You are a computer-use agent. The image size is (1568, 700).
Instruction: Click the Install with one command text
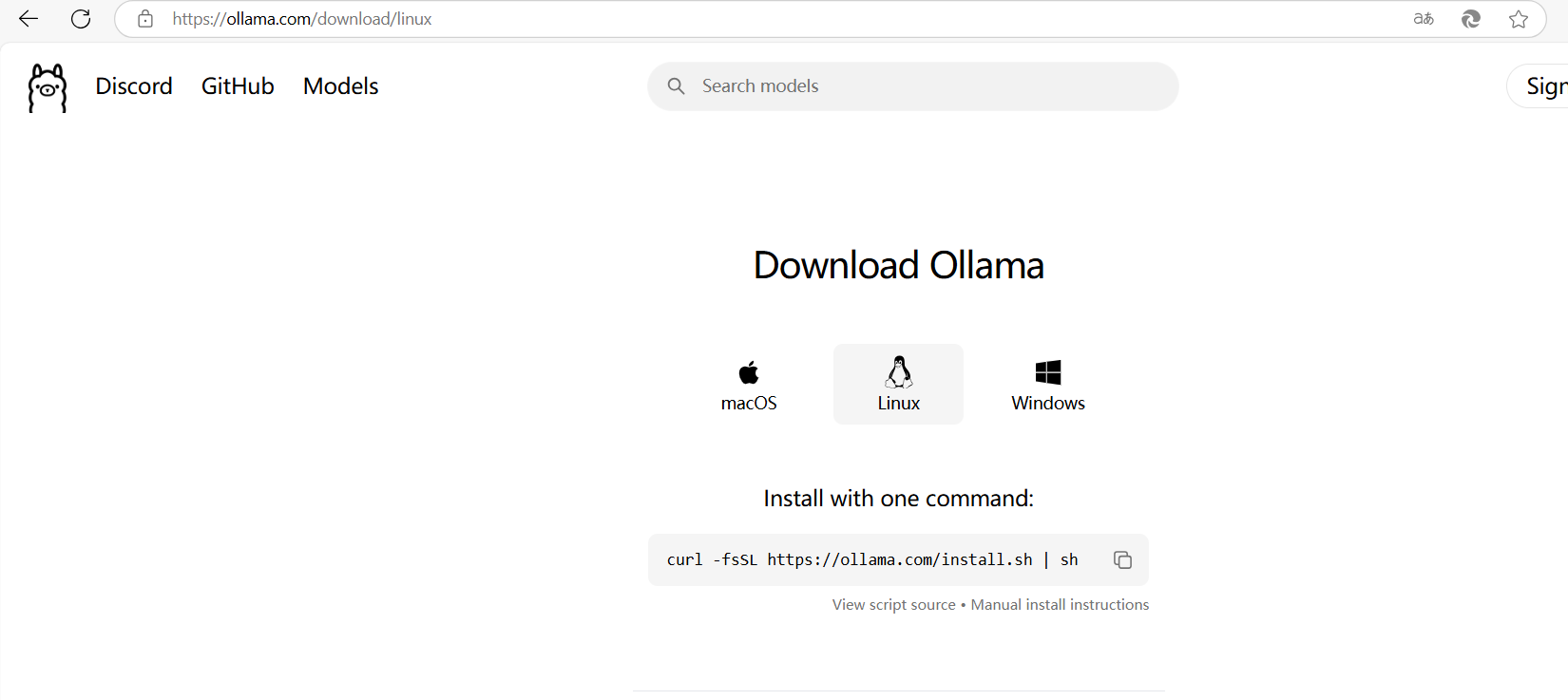click(898, 499)
